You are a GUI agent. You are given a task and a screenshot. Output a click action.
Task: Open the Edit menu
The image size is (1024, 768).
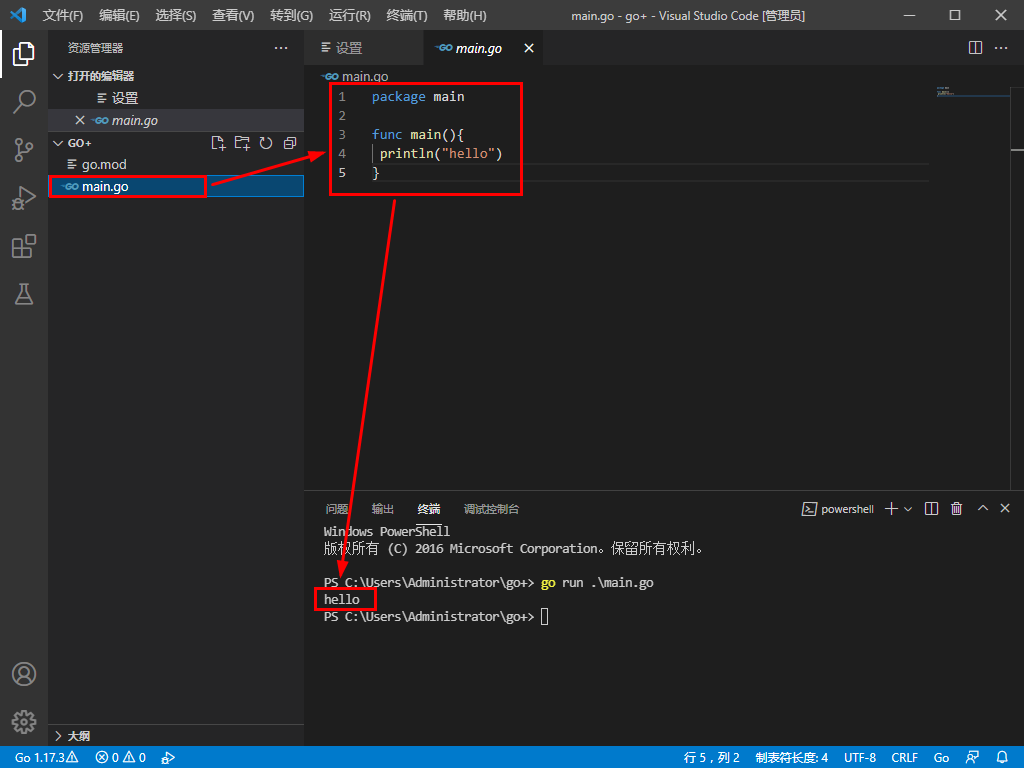coord(119,15)
